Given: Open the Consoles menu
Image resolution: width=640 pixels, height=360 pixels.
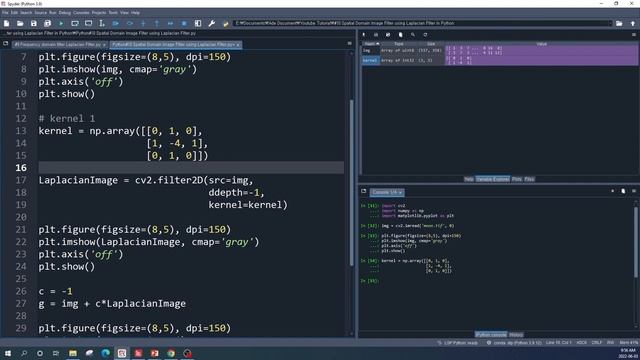Looking at the screenshot, I should tap(81, 13).
